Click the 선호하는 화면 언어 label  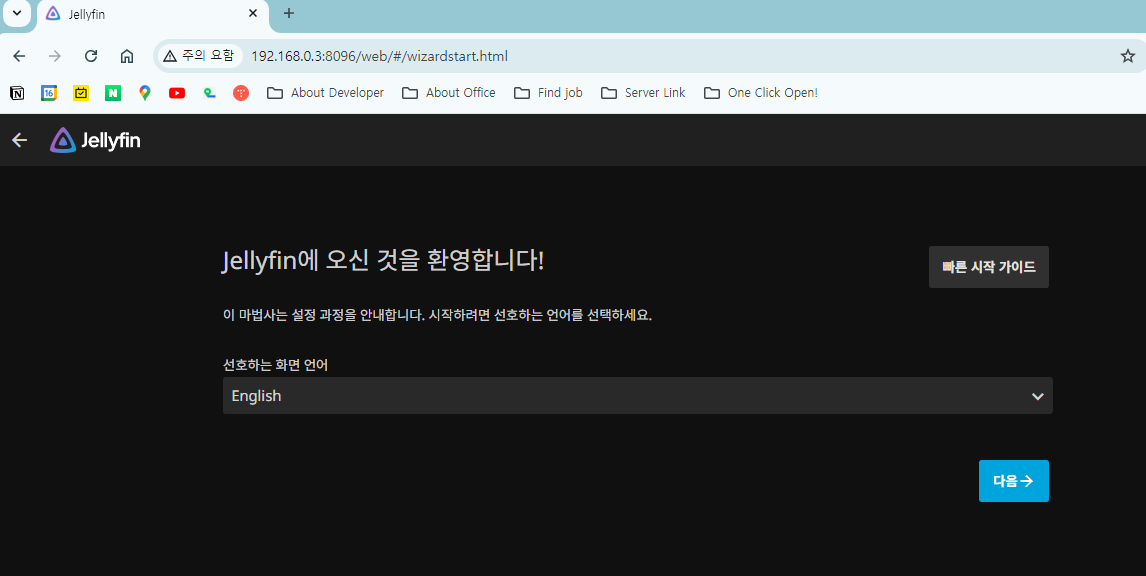276,365
